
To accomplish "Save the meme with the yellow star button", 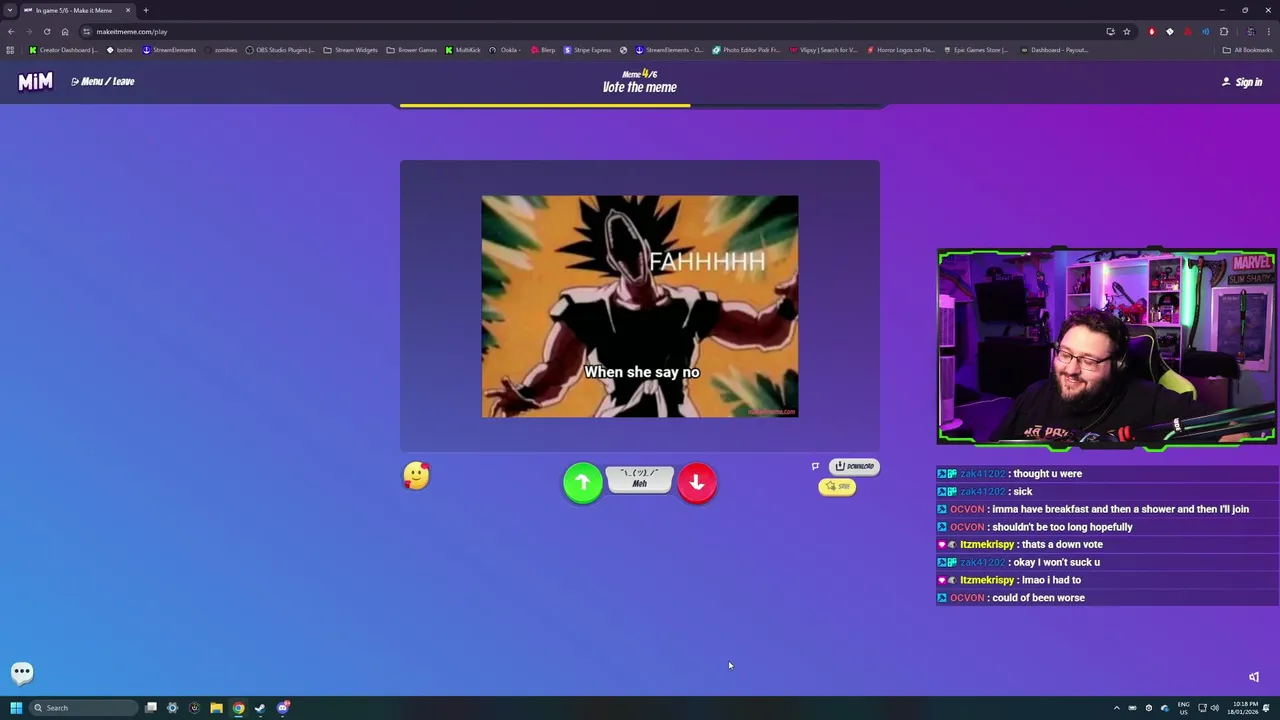I will tap(838, 487).
